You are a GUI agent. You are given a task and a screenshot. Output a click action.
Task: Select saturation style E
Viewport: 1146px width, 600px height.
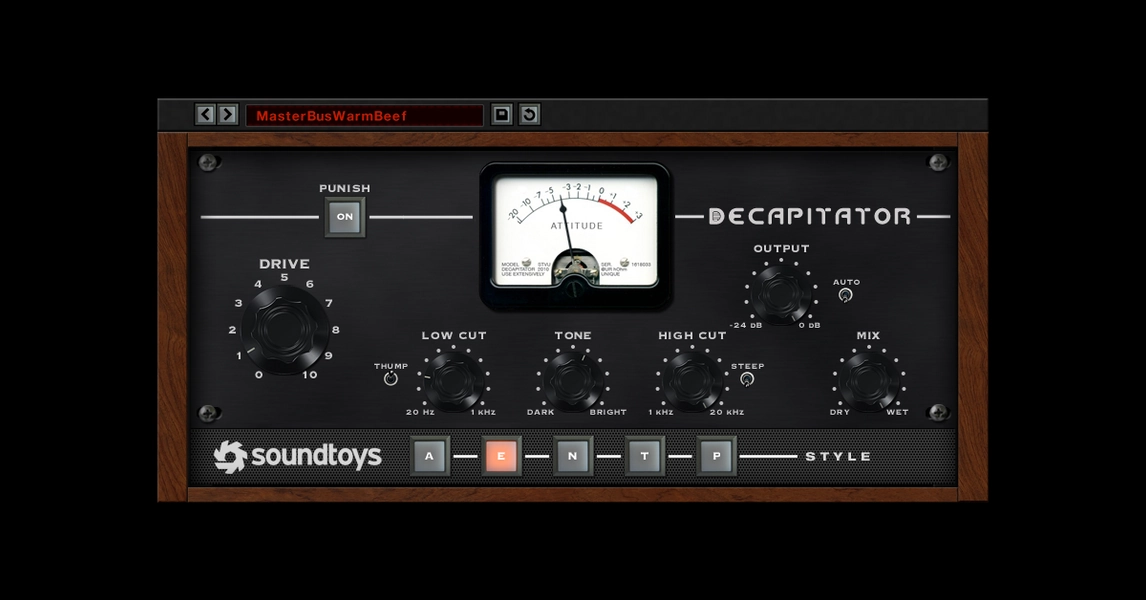(x=501, y=456)
